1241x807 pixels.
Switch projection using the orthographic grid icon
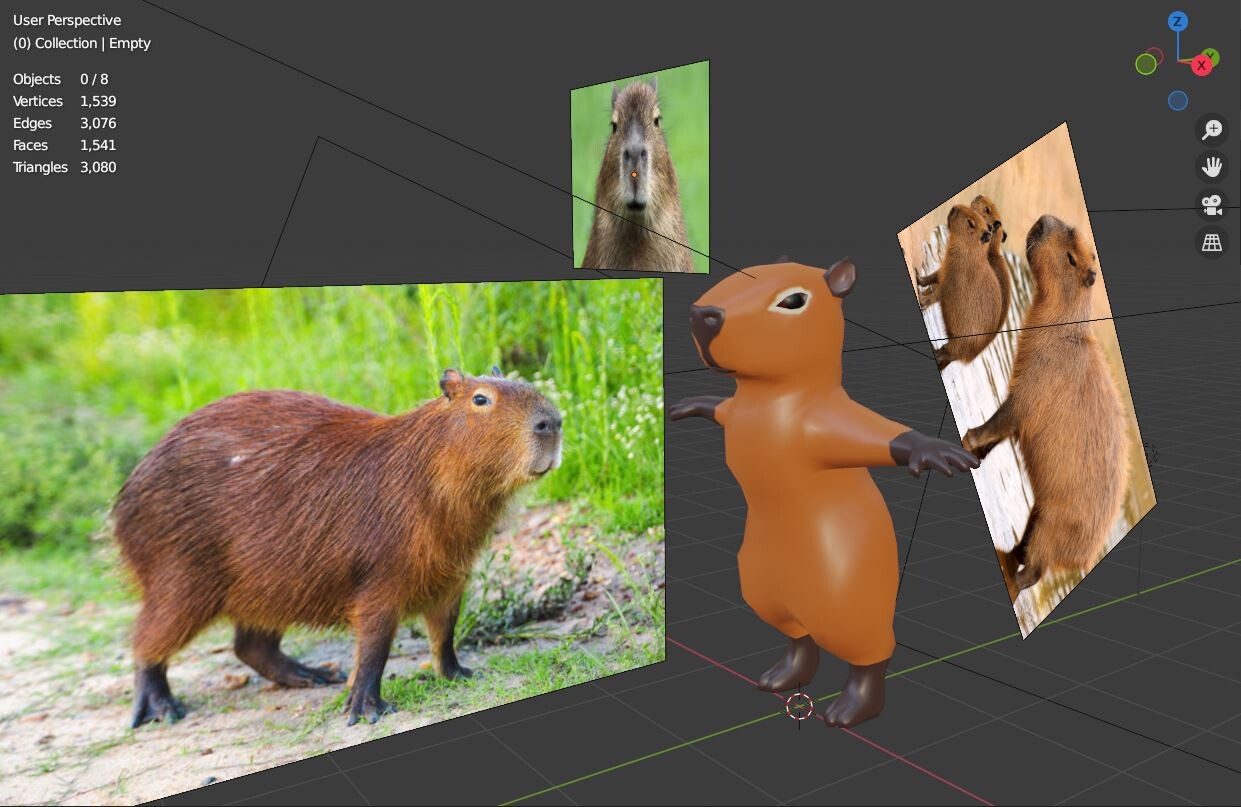pyautogui.click(x=1211, y=241)
